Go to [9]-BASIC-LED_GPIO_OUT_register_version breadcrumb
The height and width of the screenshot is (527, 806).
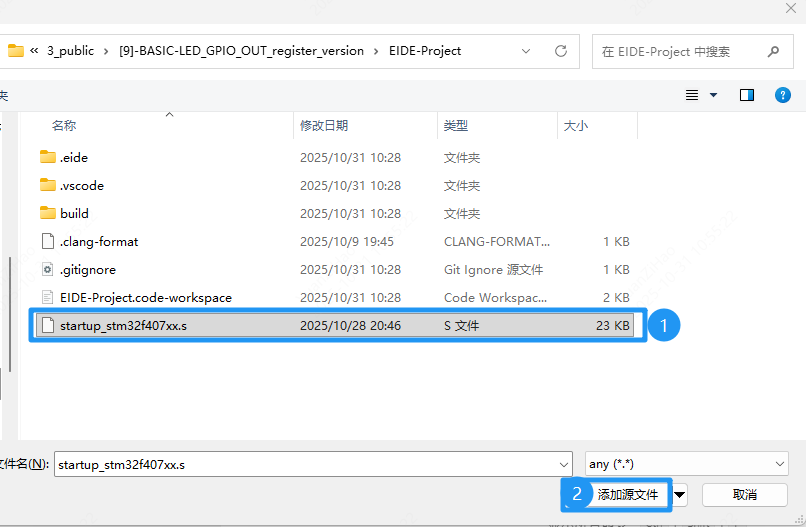(241, 51)
